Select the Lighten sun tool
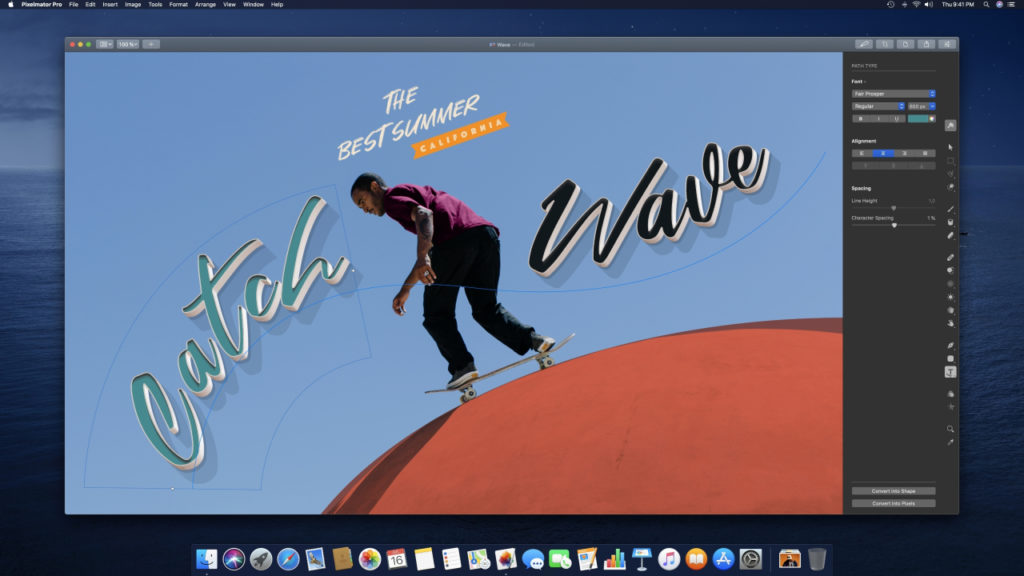Viewport: 1024px width, 576px height. [950, 297]
